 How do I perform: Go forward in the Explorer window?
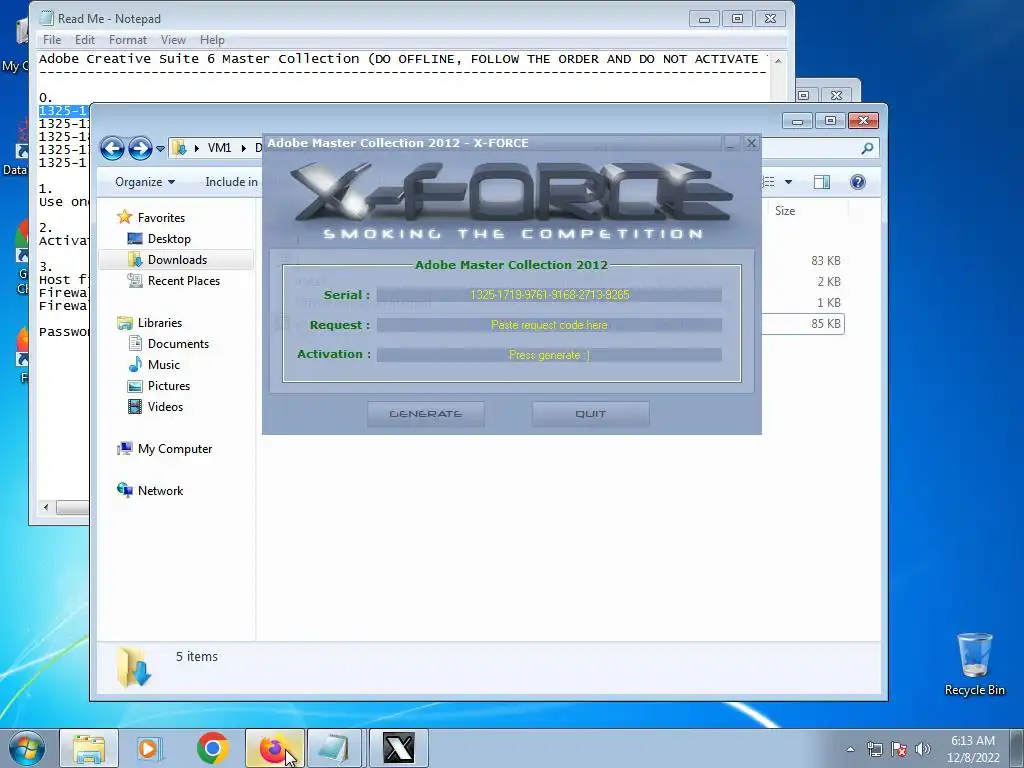point(140,148)
